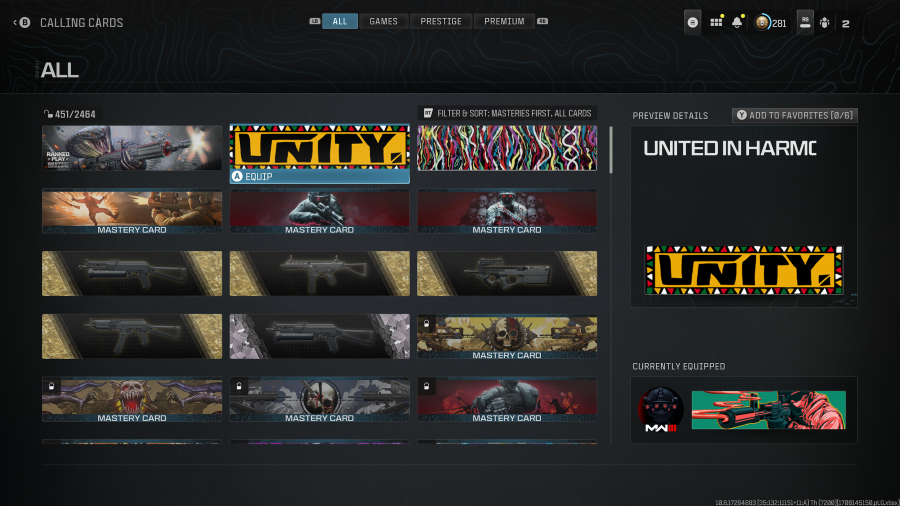Go back using the B button icon
Image resolution: width=900 pixels, height=506 pixels.
(25, 23)
